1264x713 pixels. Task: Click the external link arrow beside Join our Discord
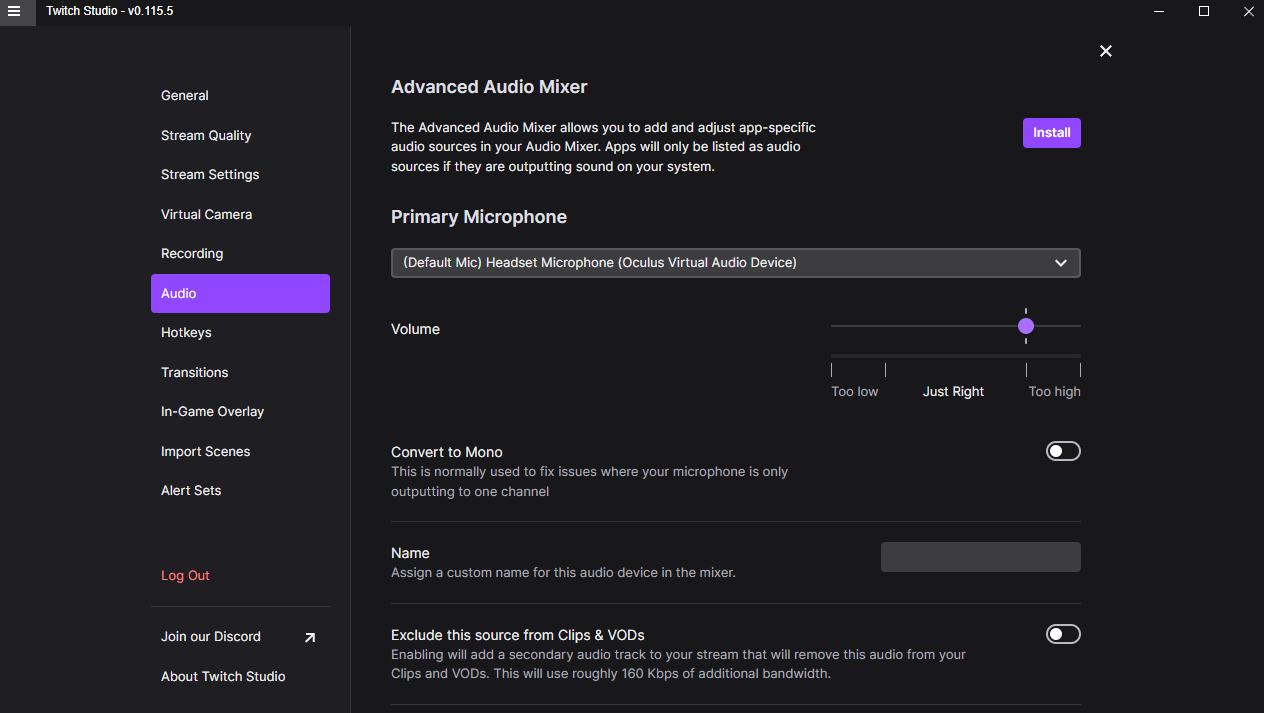pos(309,636)
